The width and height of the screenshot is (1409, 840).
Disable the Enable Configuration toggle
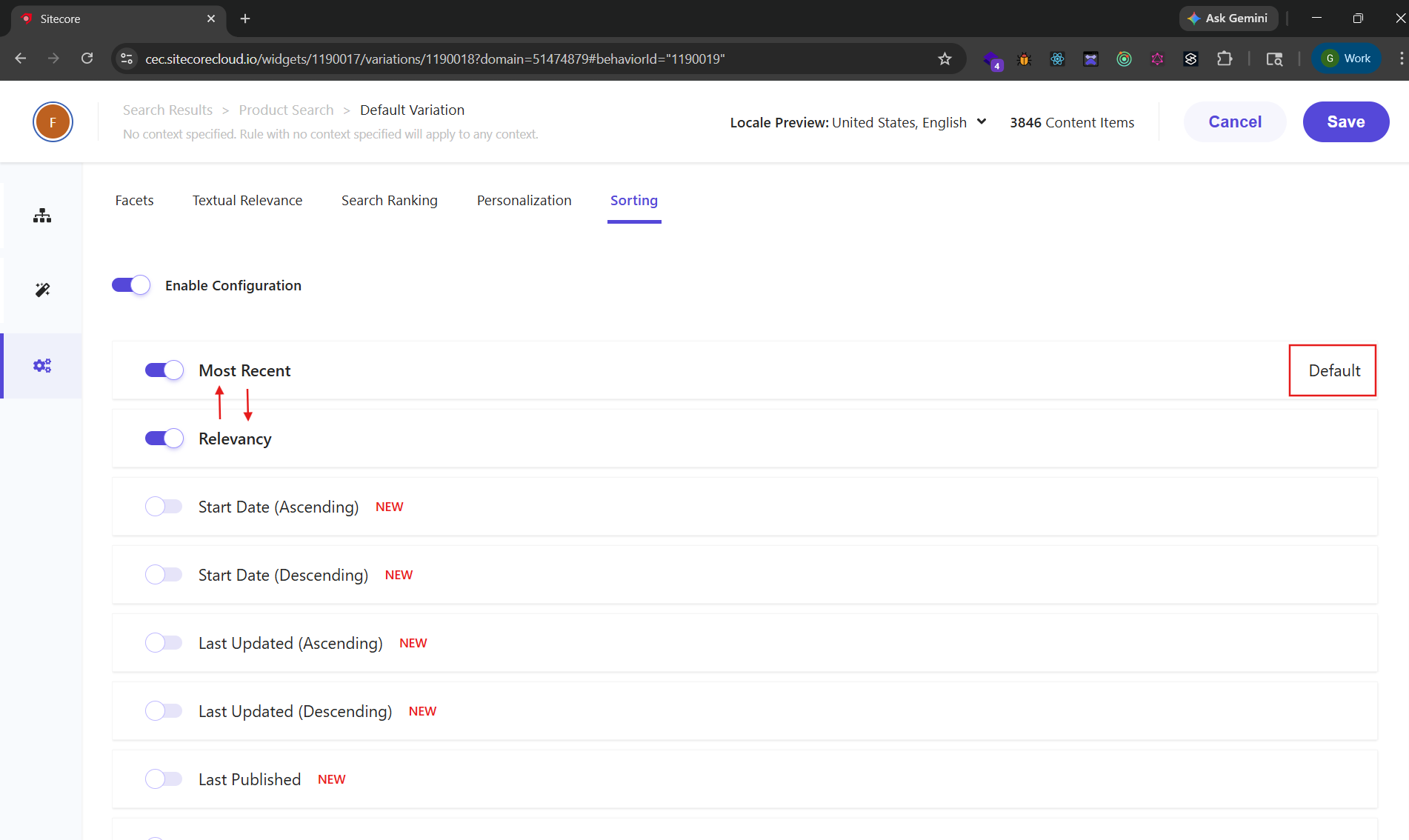point(131,285)
